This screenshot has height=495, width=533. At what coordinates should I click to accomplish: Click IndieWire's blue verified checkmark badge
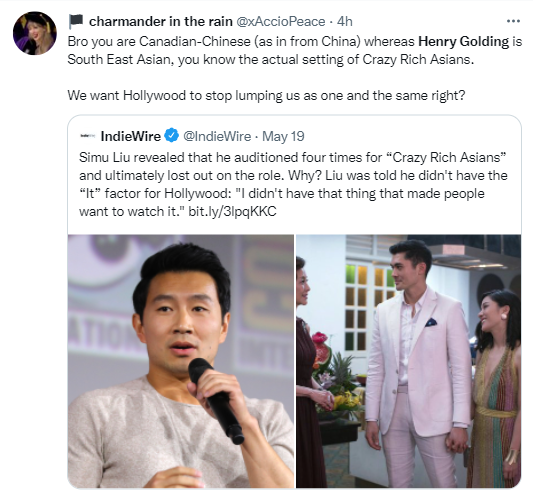pos(172,136)
